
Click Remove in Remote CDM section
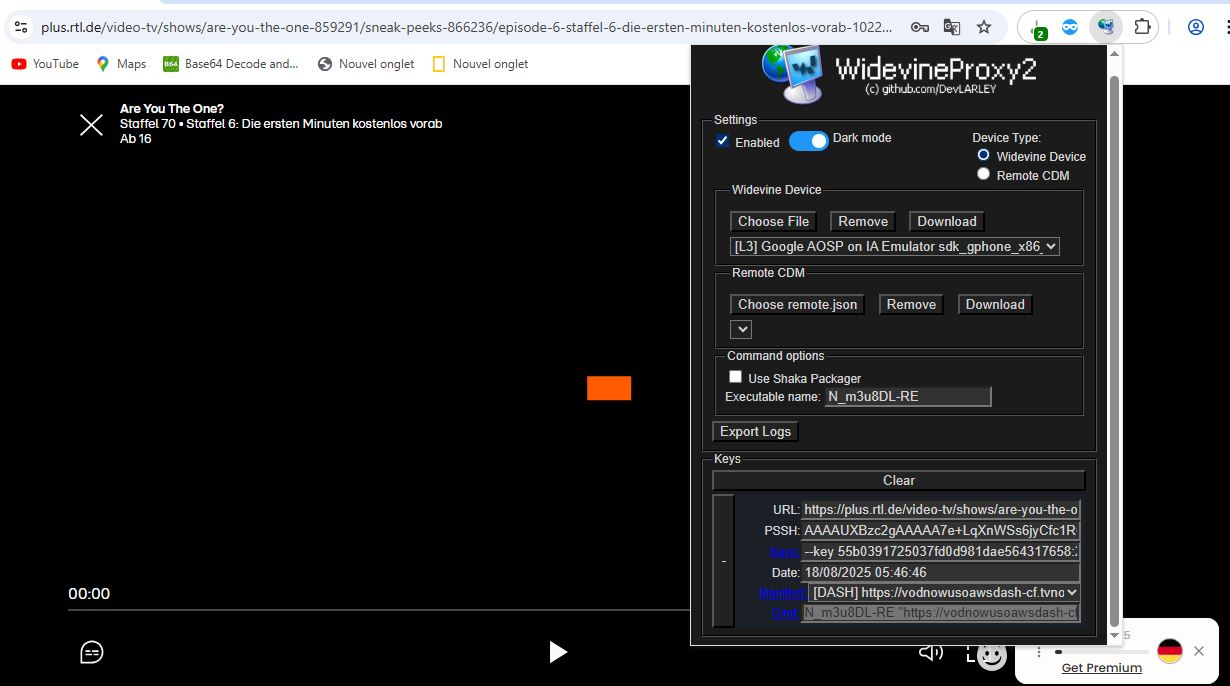tap(911, 304)
